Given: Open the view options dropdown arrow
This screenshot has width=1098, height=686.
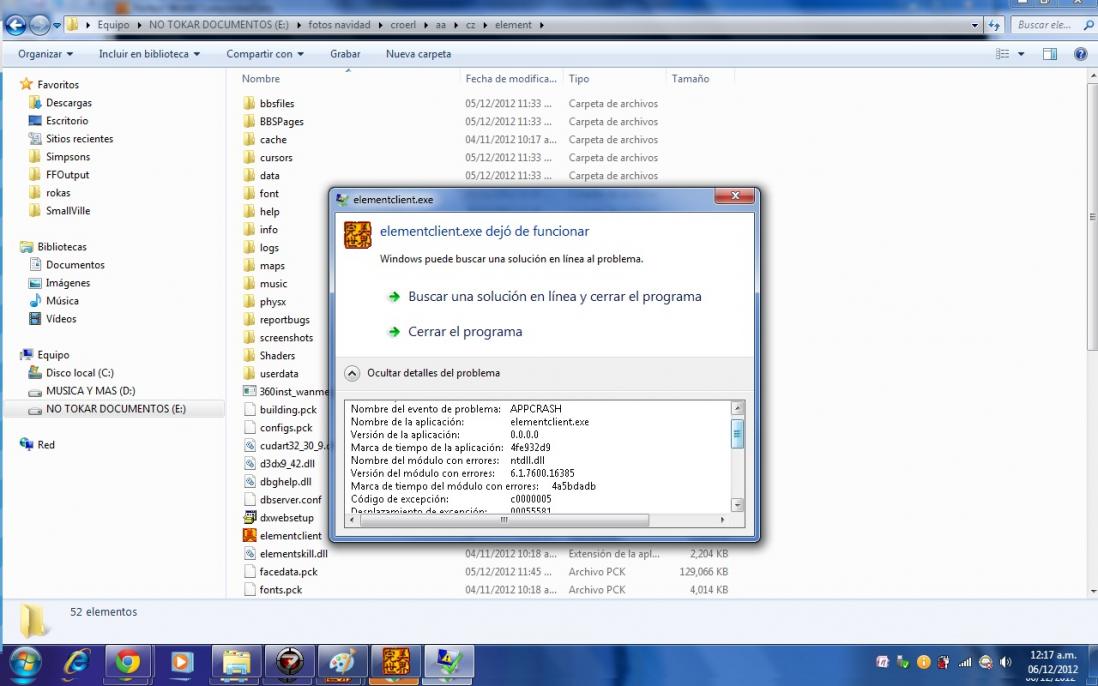Looking at the screenshot, I should 1021,54.
